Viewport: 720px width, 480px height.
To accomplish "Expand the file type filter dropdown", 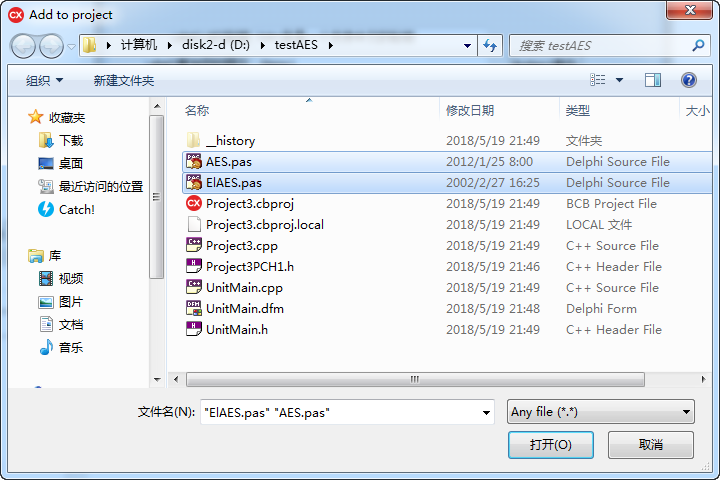I will point(686,412).
